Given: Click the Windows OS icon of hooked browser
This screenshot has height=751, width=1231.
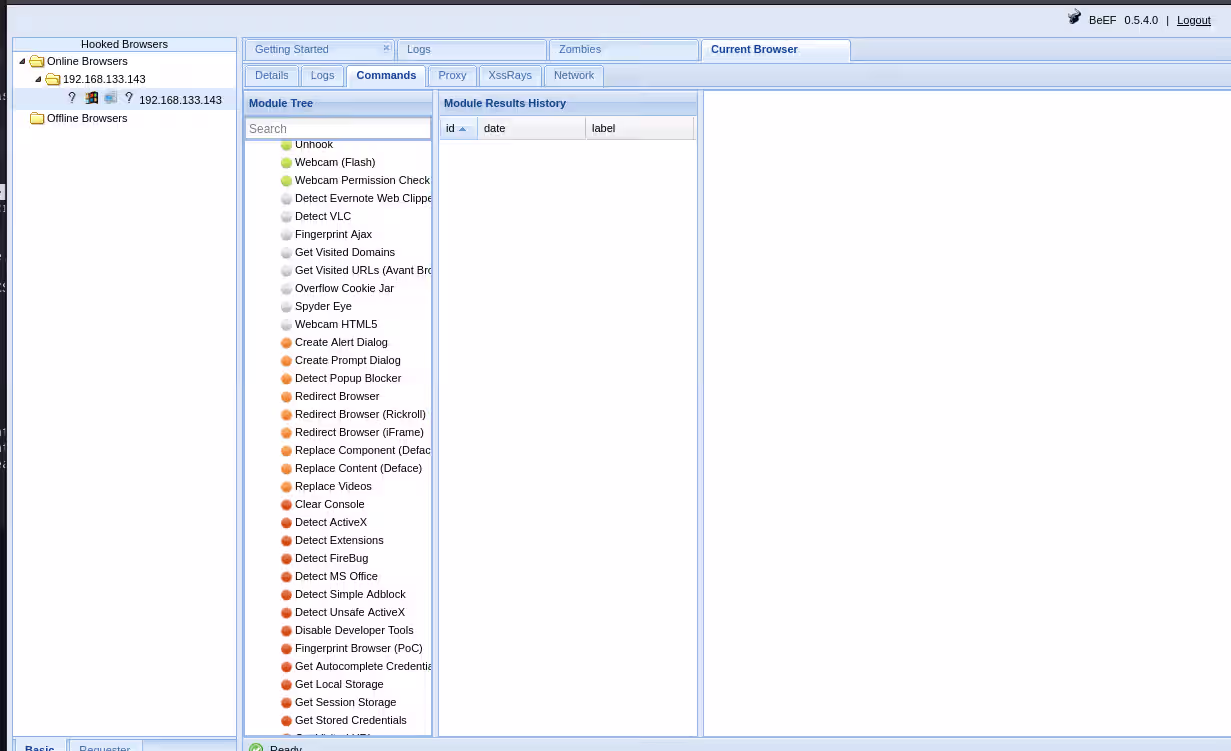Looking at the screenshot, I should coord(91,98).
